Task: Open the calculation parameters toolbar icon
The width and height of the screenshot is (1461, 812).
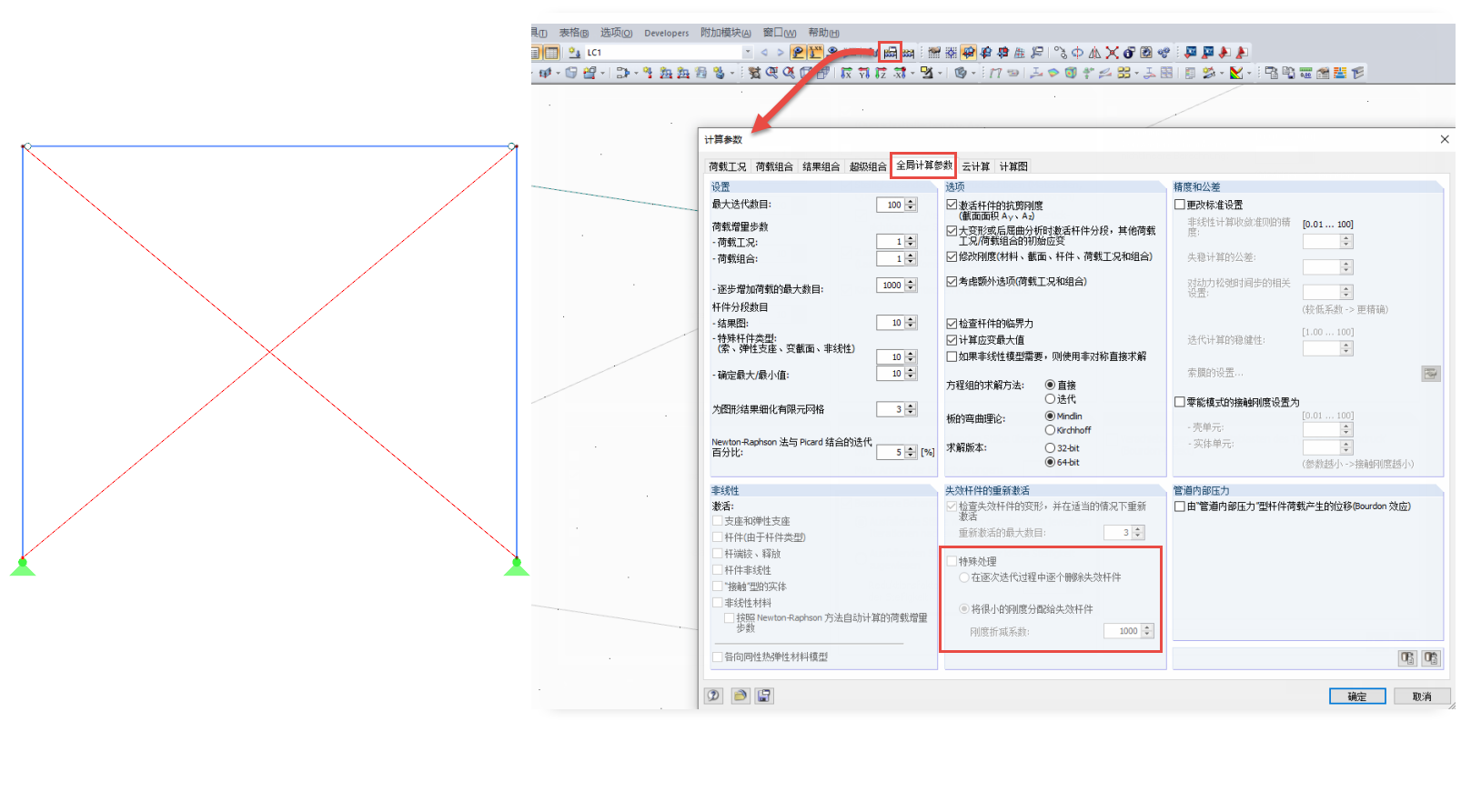Action: (891, 53)
